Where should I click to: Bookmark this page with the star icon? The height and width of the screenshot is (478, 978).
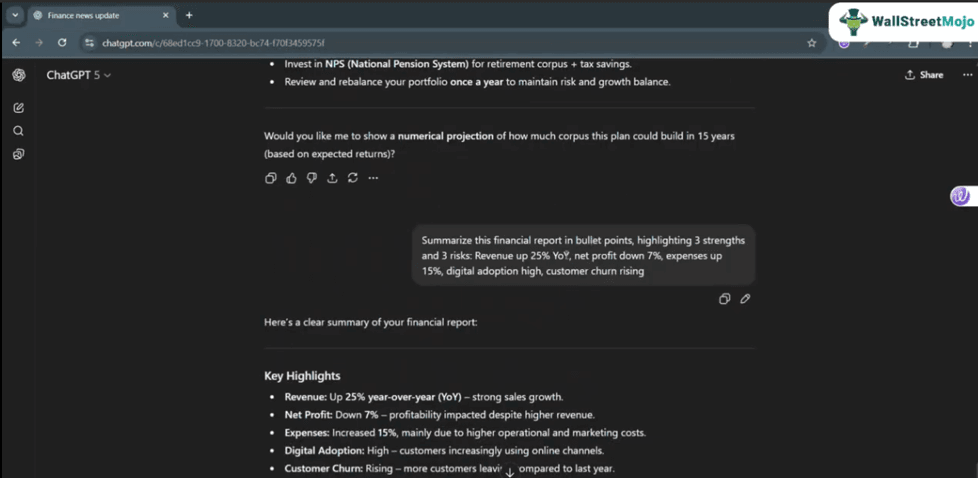tap(811, 43)
